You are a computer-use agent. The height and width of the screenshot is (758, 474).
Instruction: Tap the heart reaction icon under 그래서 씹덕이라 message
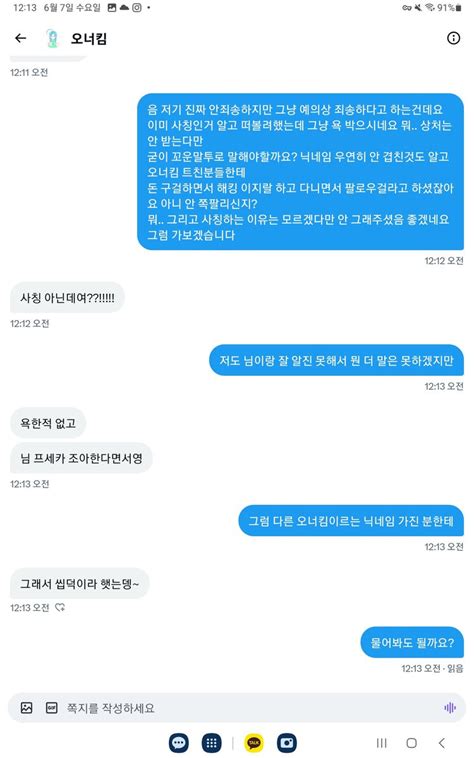(x=60, y=608)
